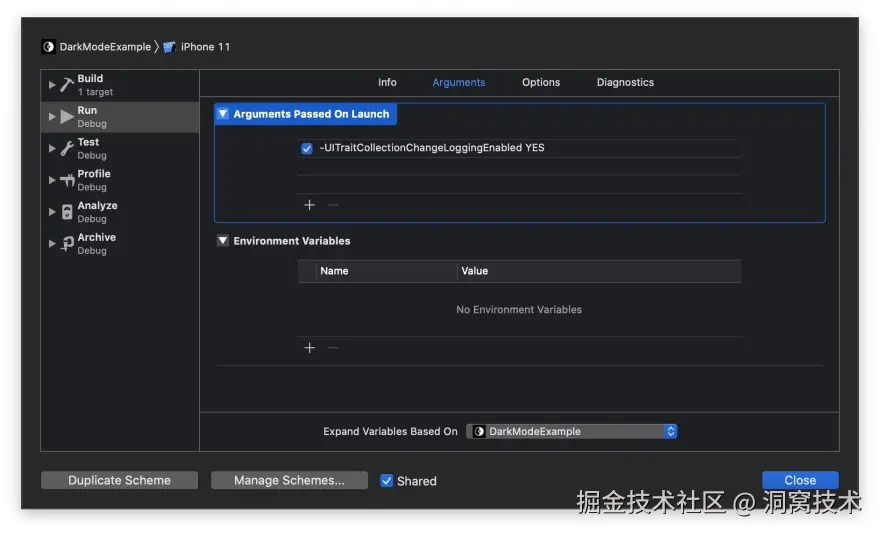
Task: Click app icon in Expand Variables dropdown
Action: coord(479,432)
